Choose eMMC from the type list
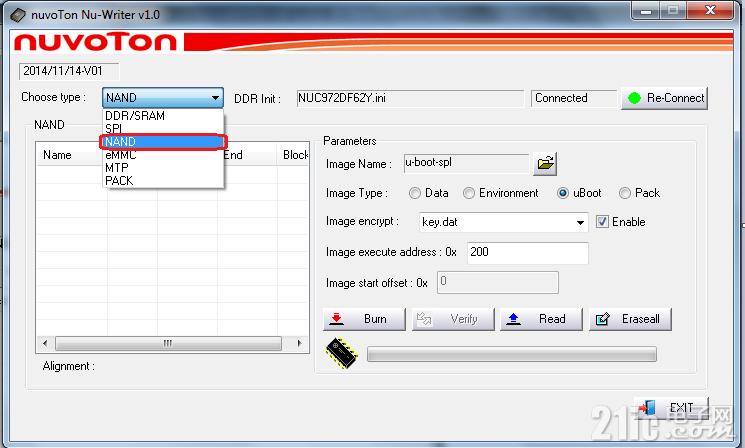The width and height of the screenshot is (745, 448). (x=163, y=155)
